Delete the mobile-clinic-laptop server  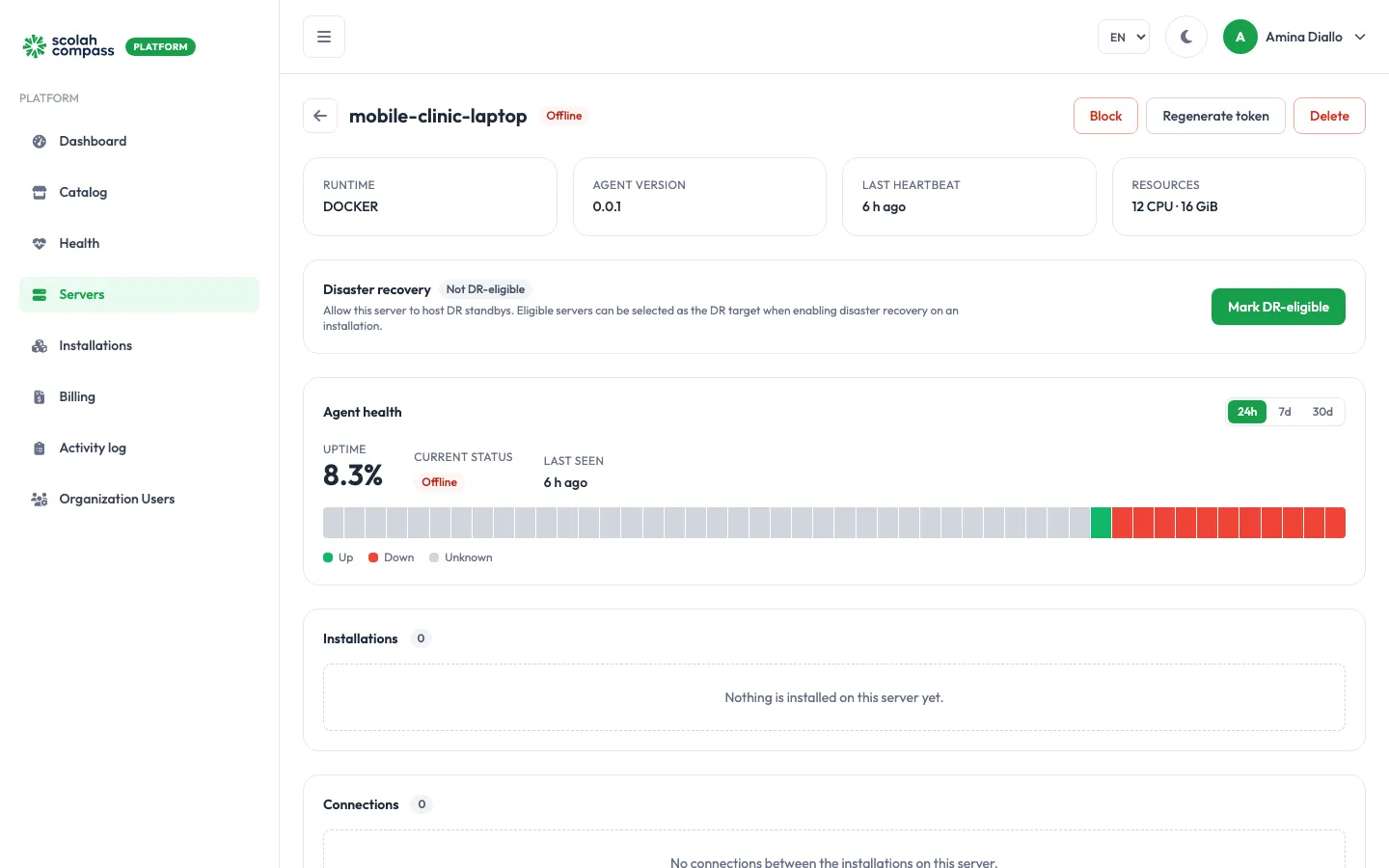click(x=1329, y=116)
